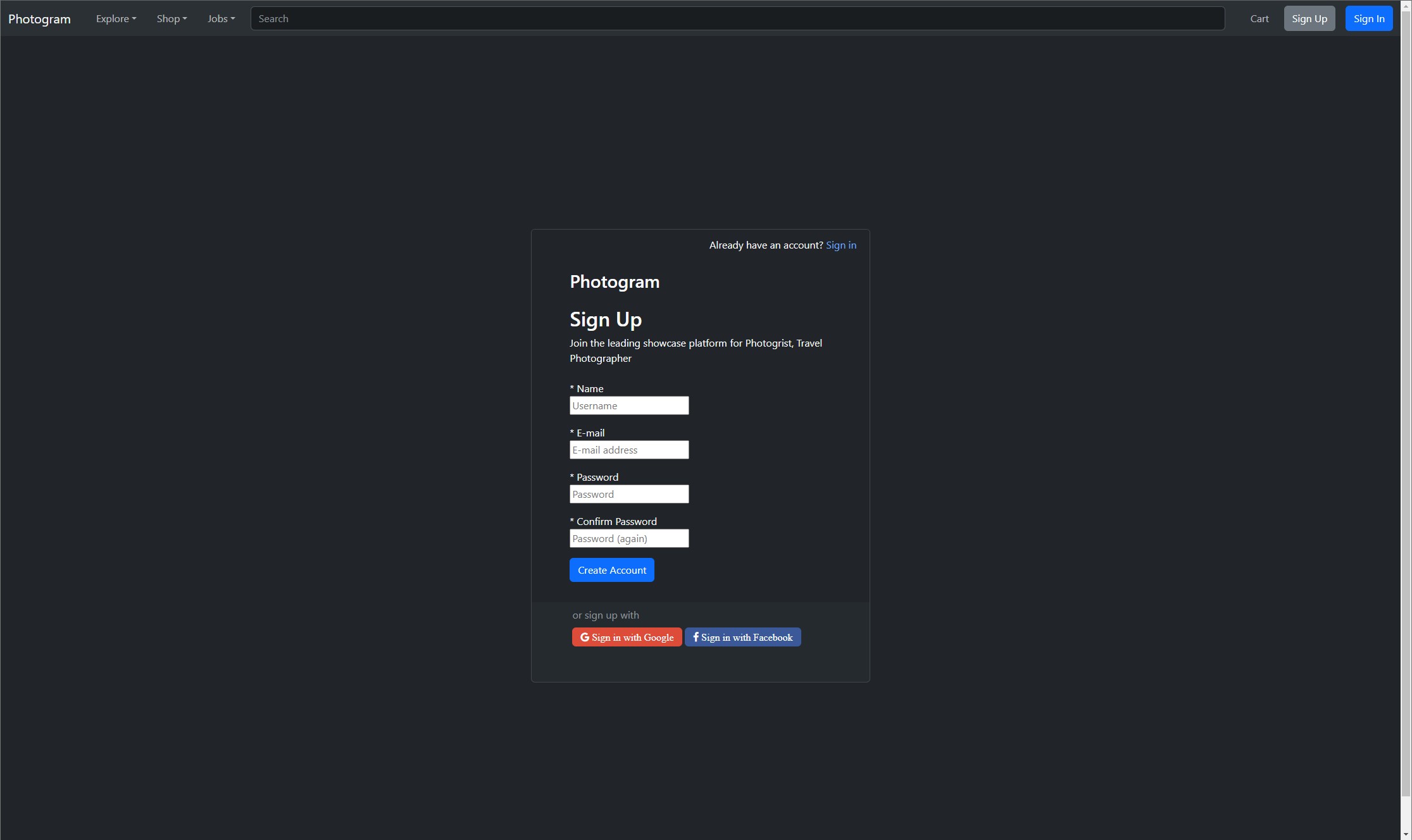
Task: Click the Create Account button
Action: pyautogui.click(x=611, y=570)
